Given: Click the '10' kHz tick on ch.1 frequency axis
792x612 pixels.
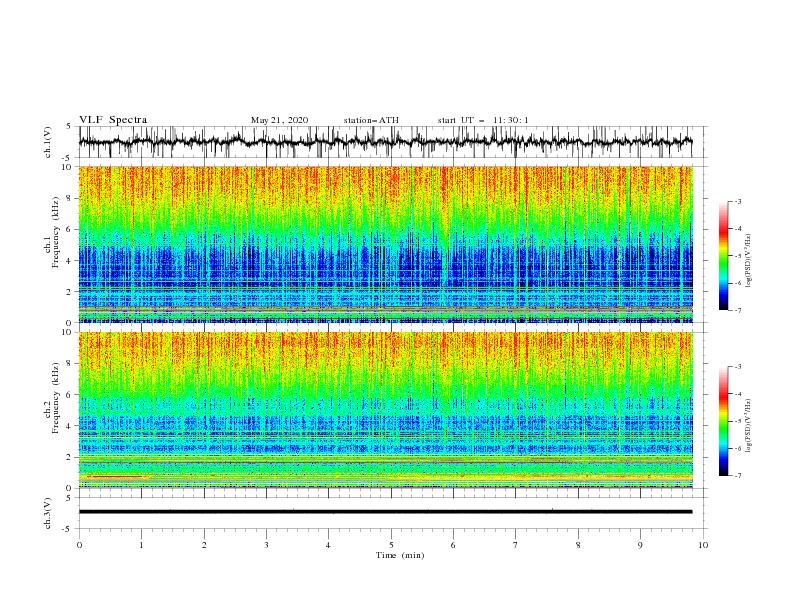Looking at the screenshot, I should pyautogui.click(x=66, y=167).
